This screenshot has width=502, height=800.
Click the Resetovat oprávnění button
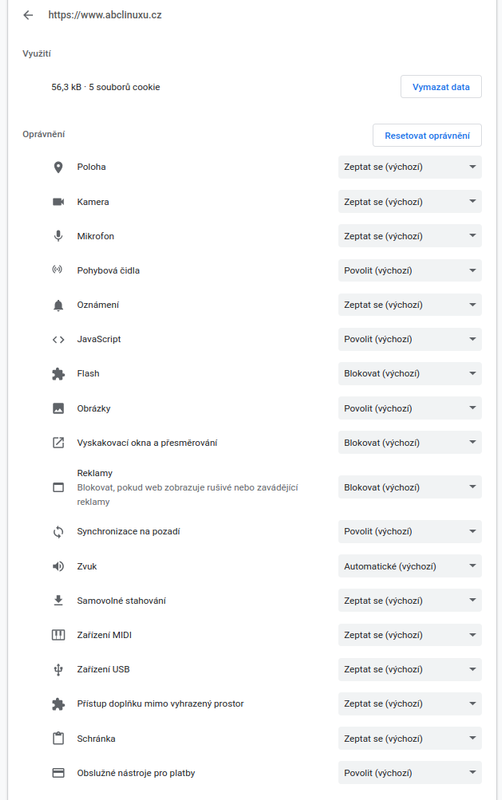click(427, 135)
